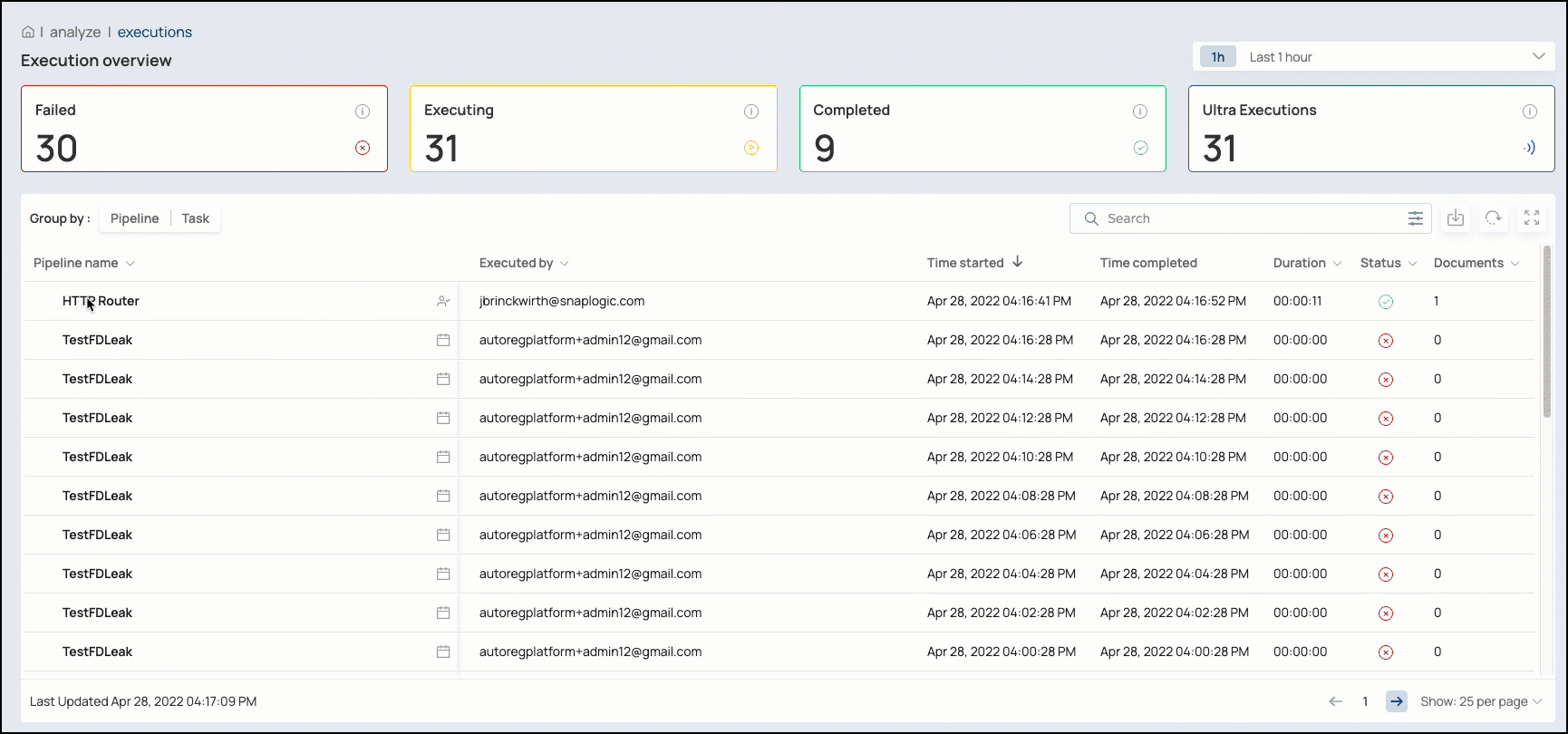Open info icon on Failed card
Screen dimensions: 1568x734
[363, 111]
